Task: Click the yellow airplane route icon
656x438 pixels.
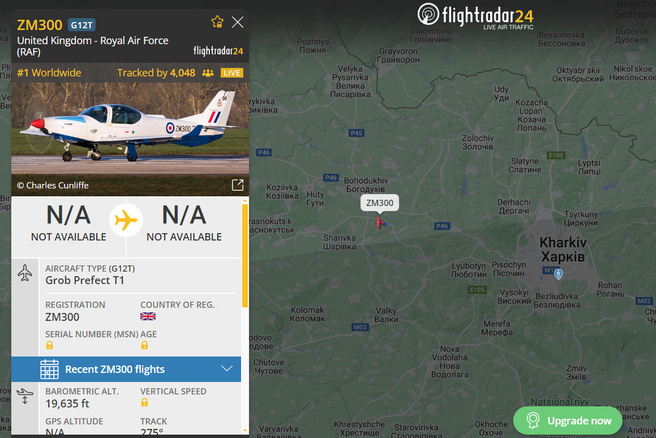Action: (126, 220)
